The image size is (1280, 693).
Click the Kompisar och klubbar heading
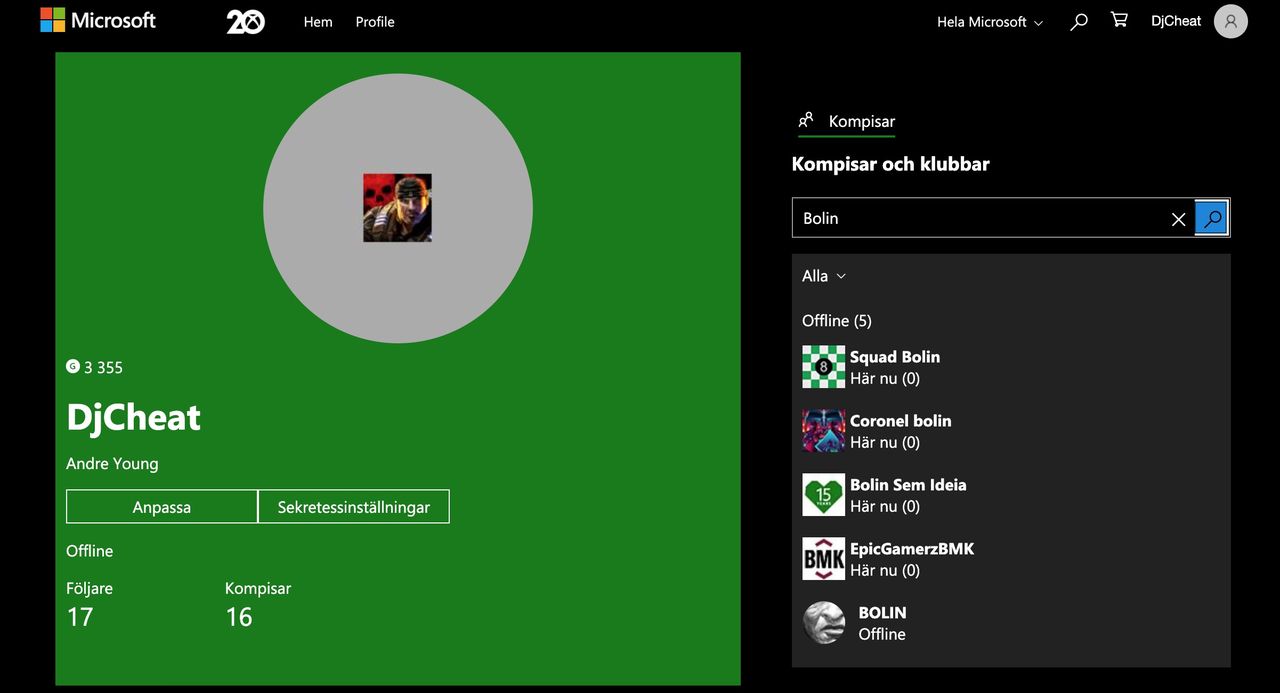click(x=891, y=164)
